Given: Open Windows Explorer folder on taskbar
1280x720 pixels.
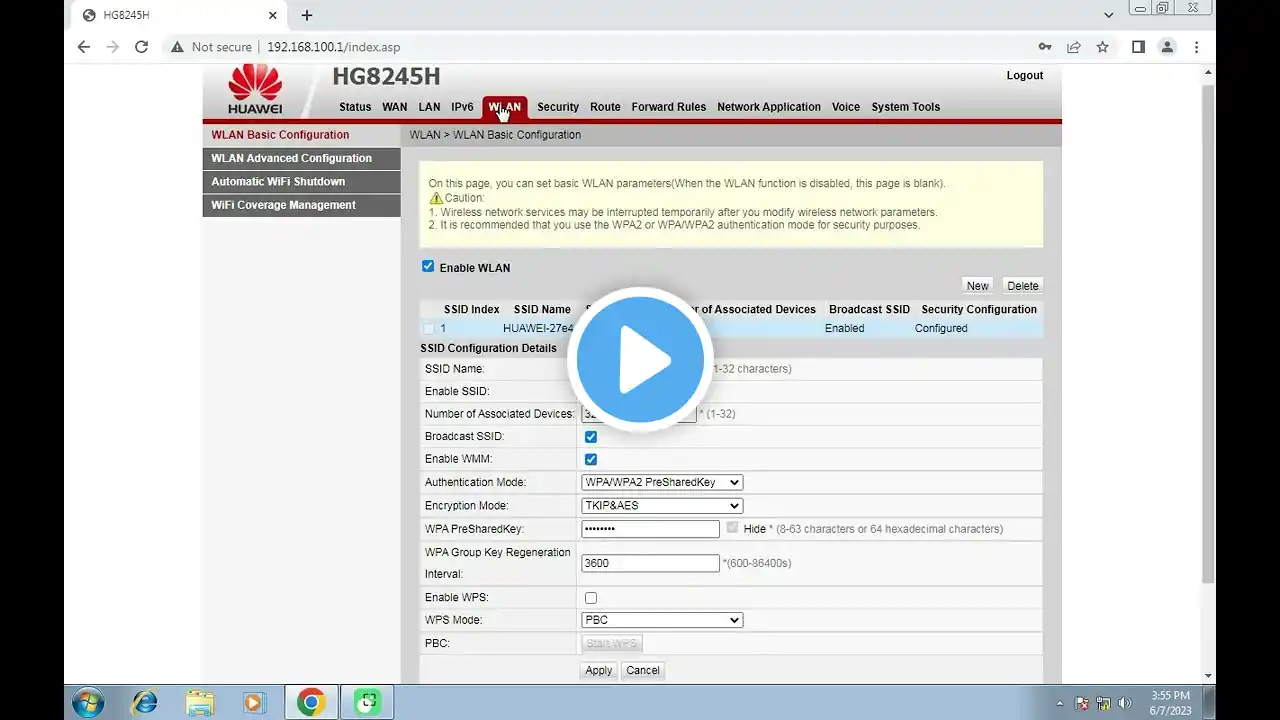Looking at the screenshot, I should [x=200, y=703].
